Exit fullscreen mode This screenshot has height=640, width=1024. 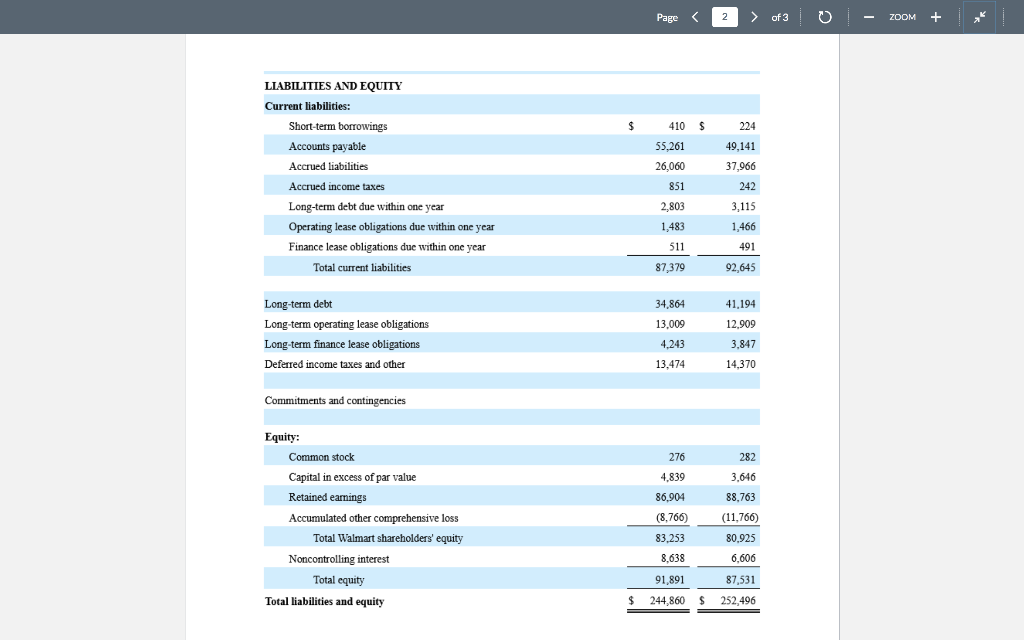[979, 17]
